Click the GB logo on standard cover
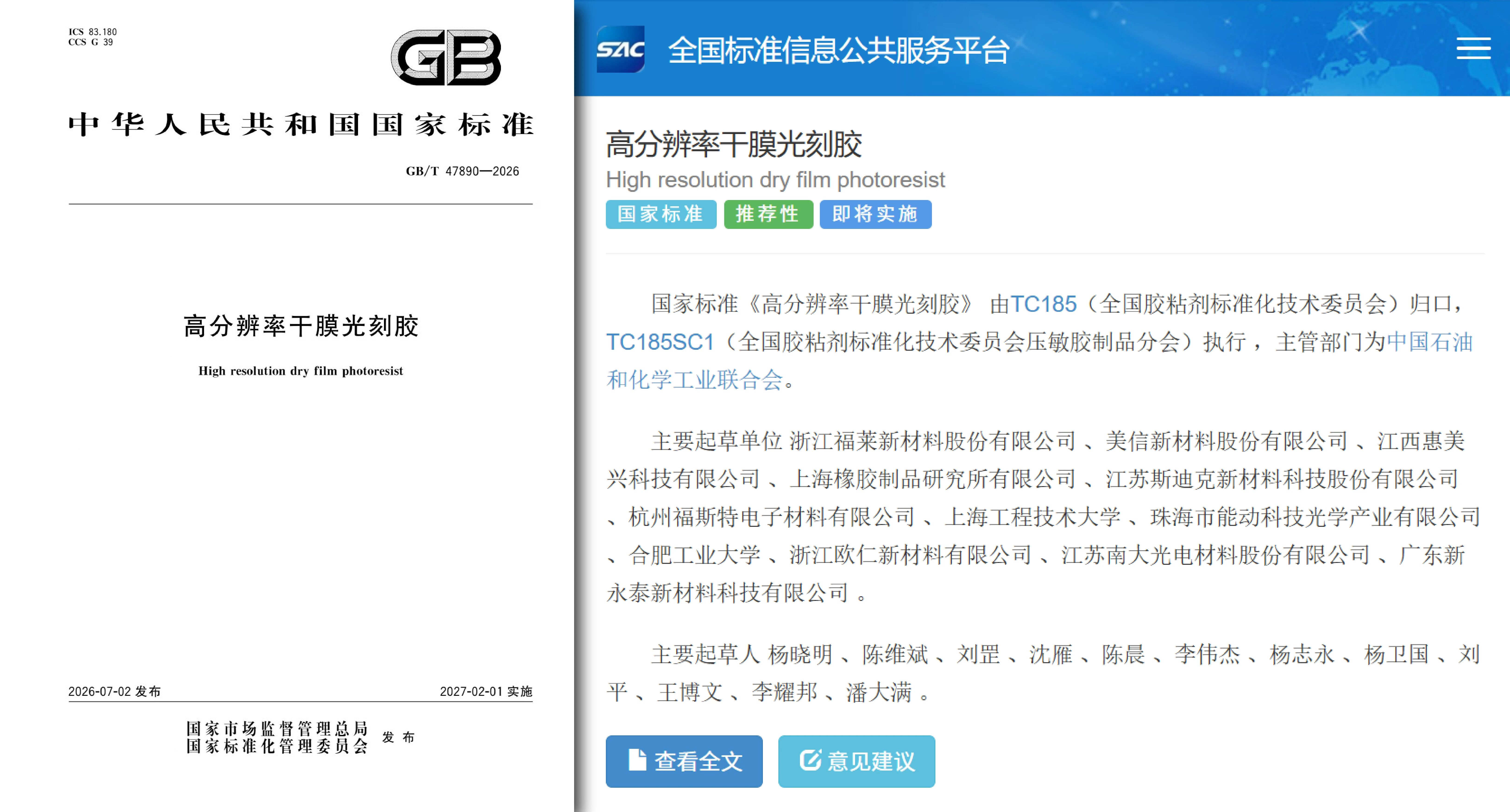This screenshot has height=812, width=1510. click(x=446, y=57)
